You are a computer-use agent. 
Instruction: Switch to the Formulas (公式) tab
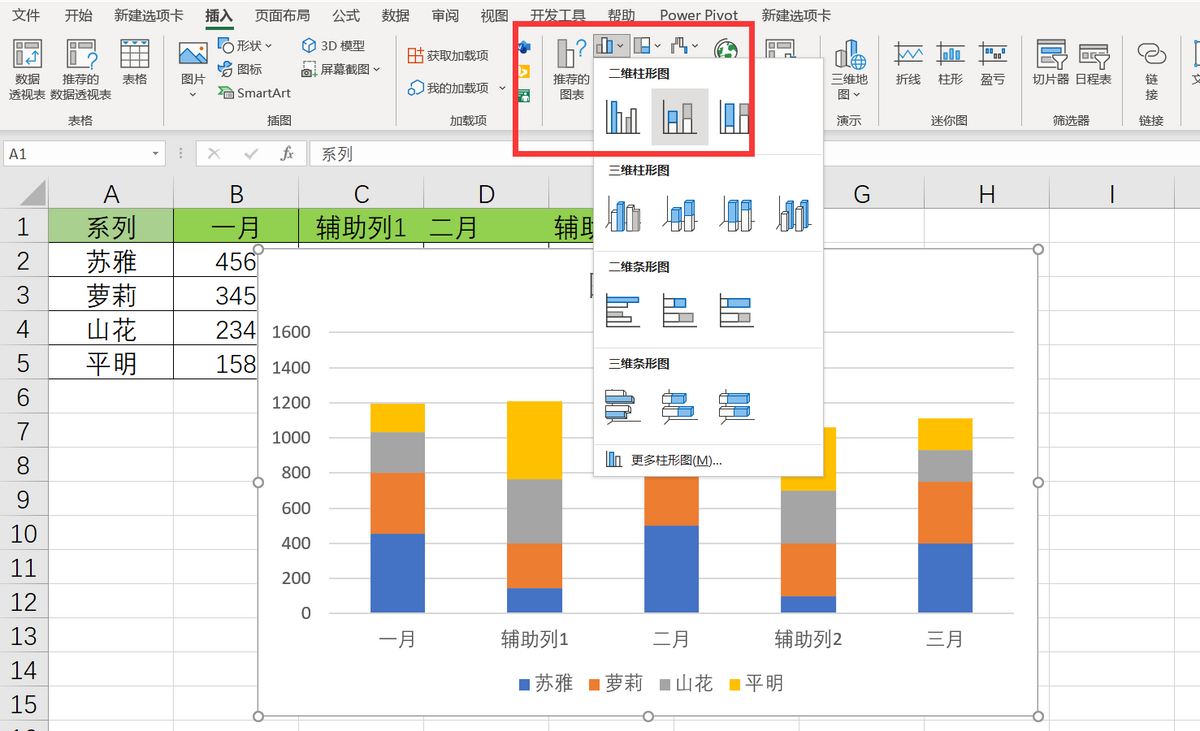346,15
